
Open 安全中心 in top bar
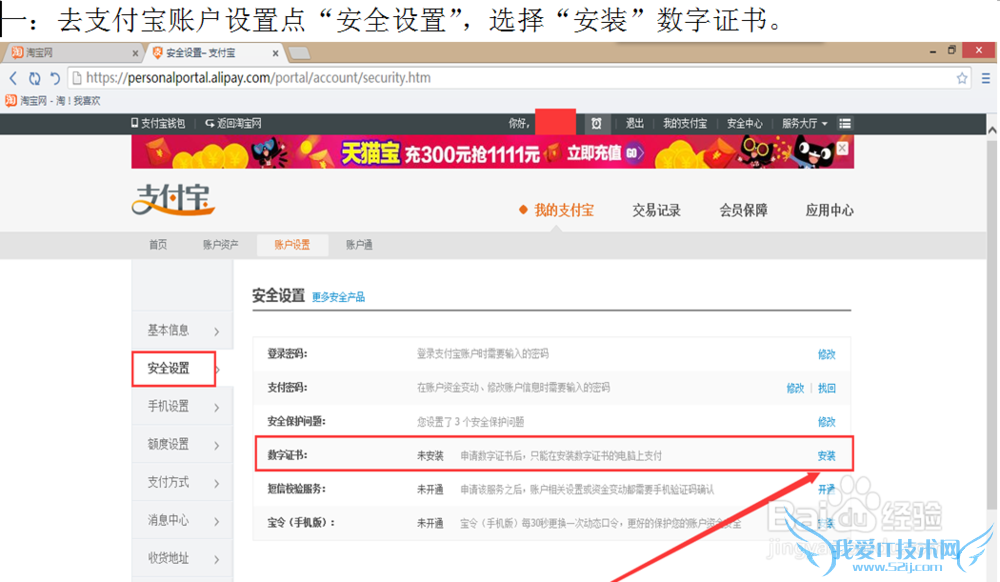coord(745,124)
